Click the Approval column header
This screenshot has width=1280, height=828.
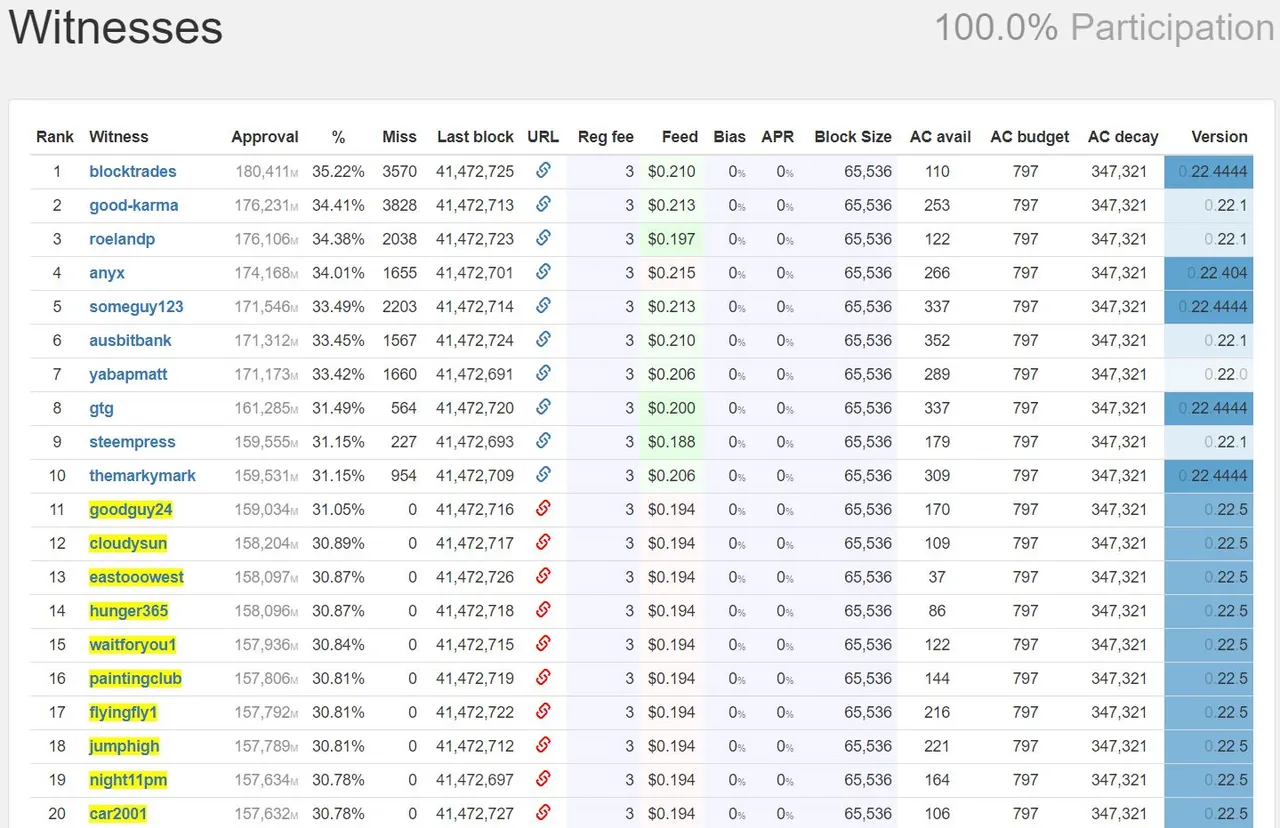click(265, 137)
